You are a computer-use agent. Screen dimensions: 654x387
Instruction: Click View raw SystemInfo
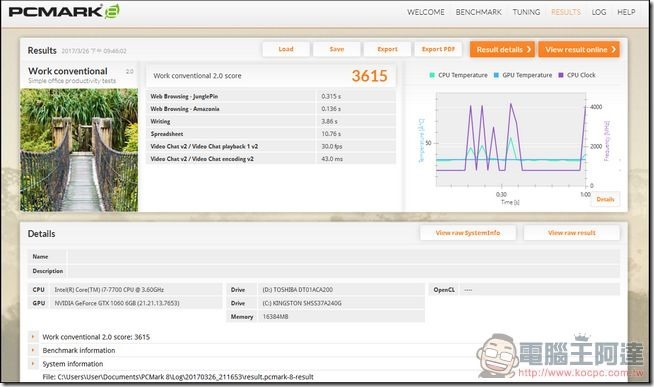468,233
